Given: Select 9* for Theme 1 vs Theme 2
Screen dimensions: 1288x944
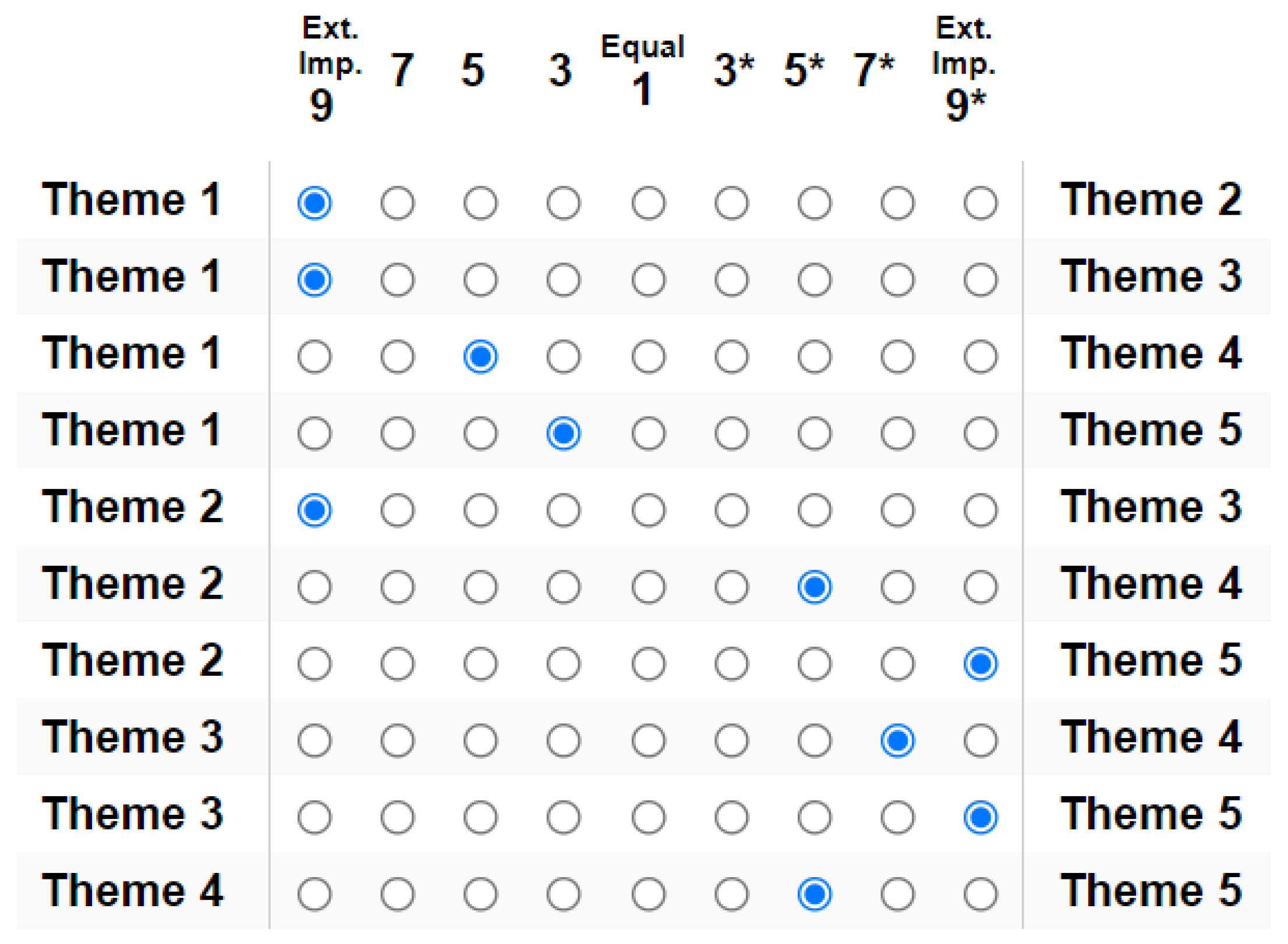Looking at the screenshot, I should 981,203.
